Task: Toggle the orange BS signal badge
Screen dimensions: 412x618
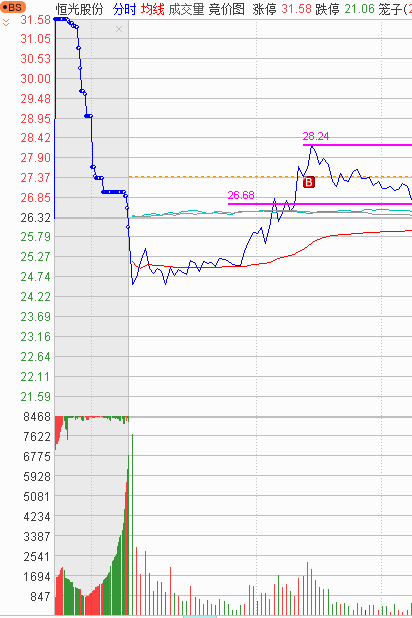Action: [x=13, y=7]
